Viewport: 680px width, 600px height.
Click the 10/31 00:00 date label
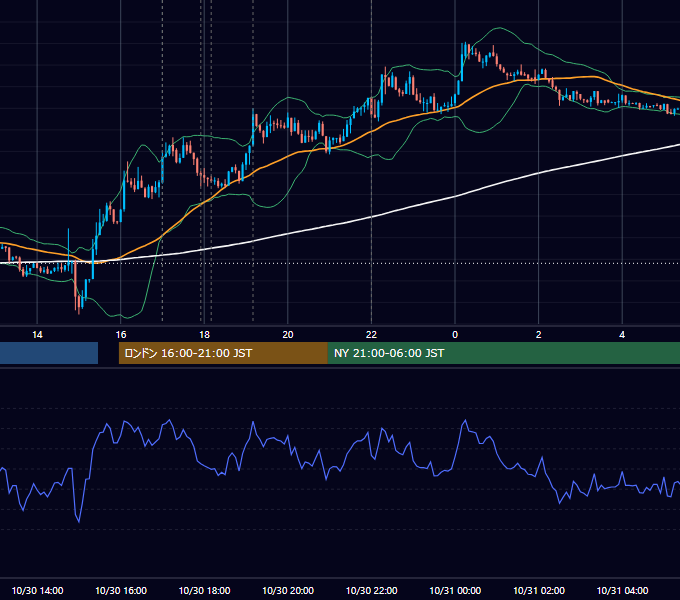point(455,590)
